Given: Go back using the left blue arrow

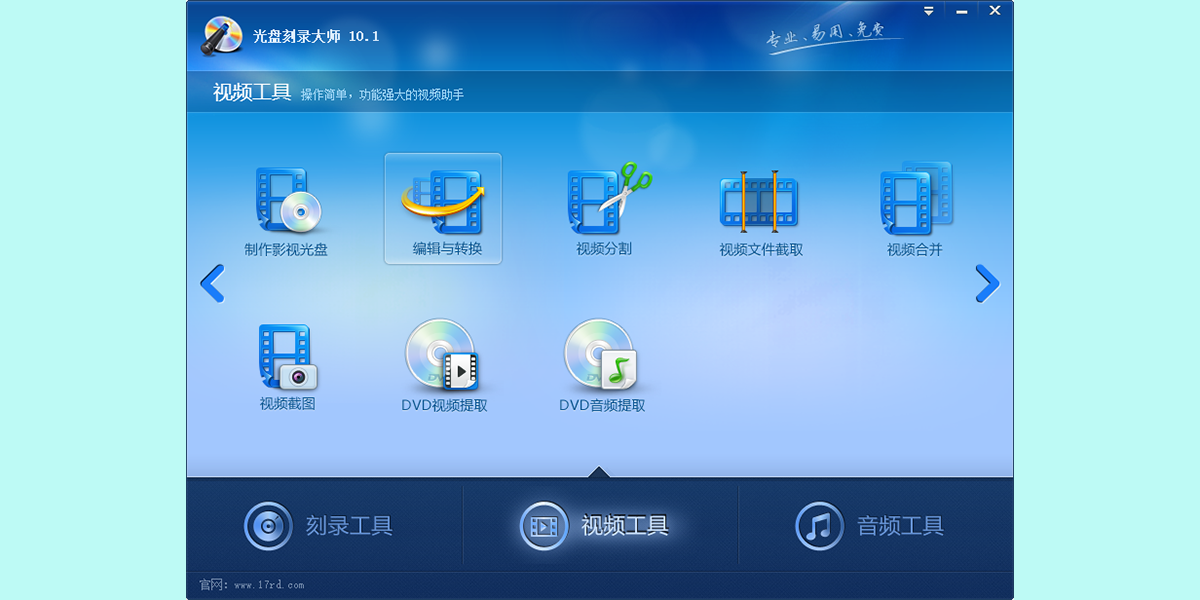Looking at the screenshot, I should pyautogui.click(x=212, y=284).
